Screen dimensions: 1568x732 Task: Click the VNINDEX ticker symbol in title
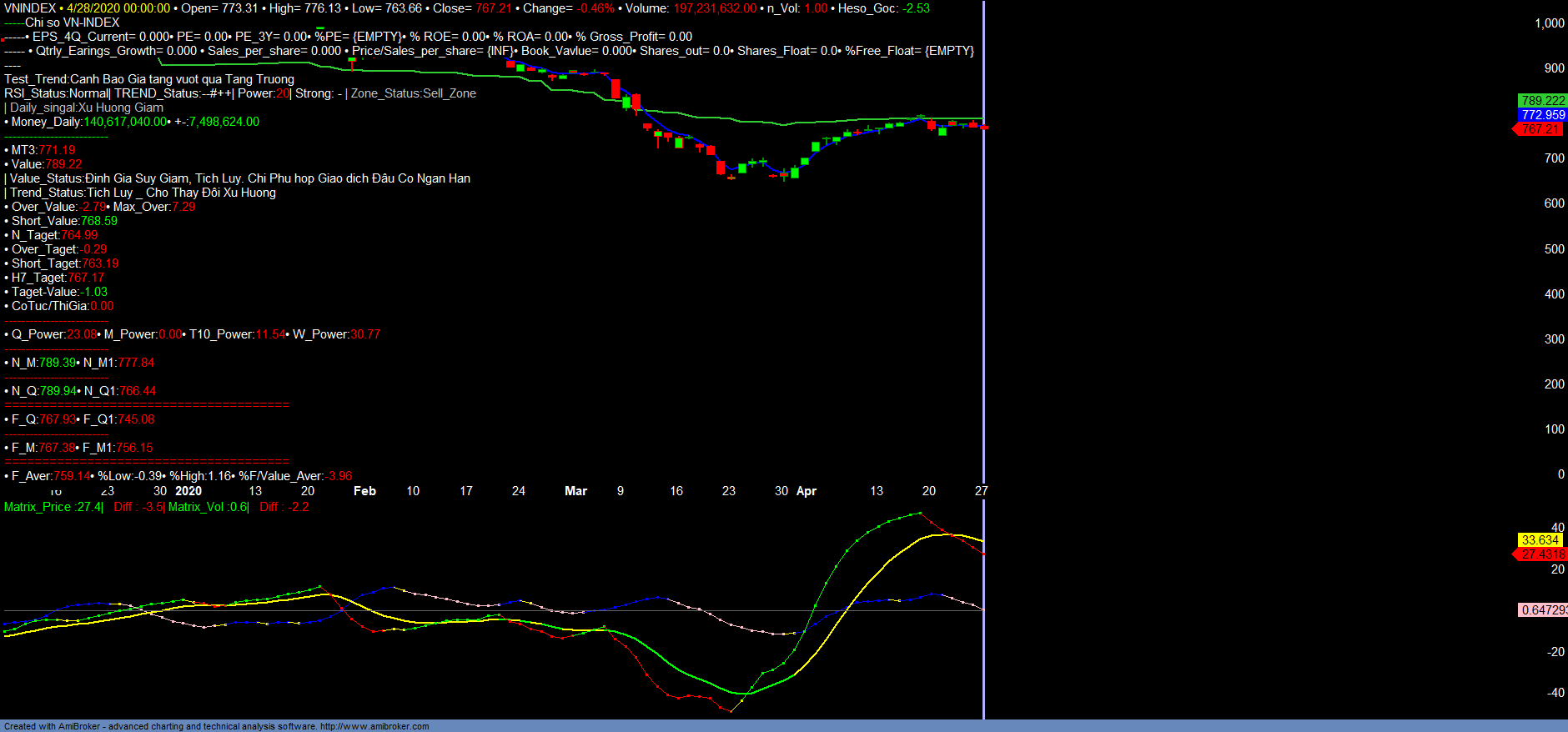point(30,8)
